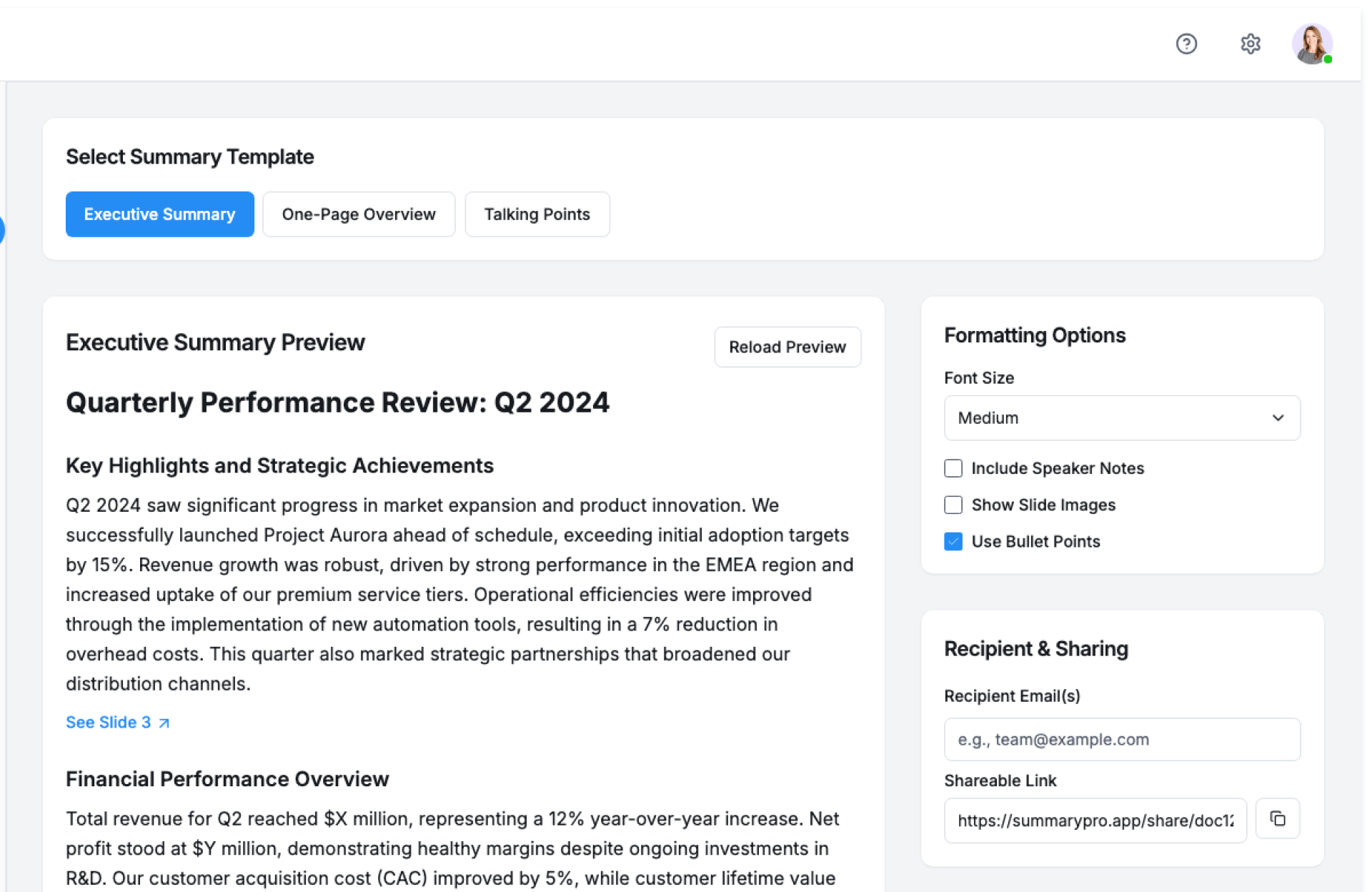Viewport: 1372px width, 892px height.
Task: Click the blue circle at the left edge
Action: coord(1,230)
